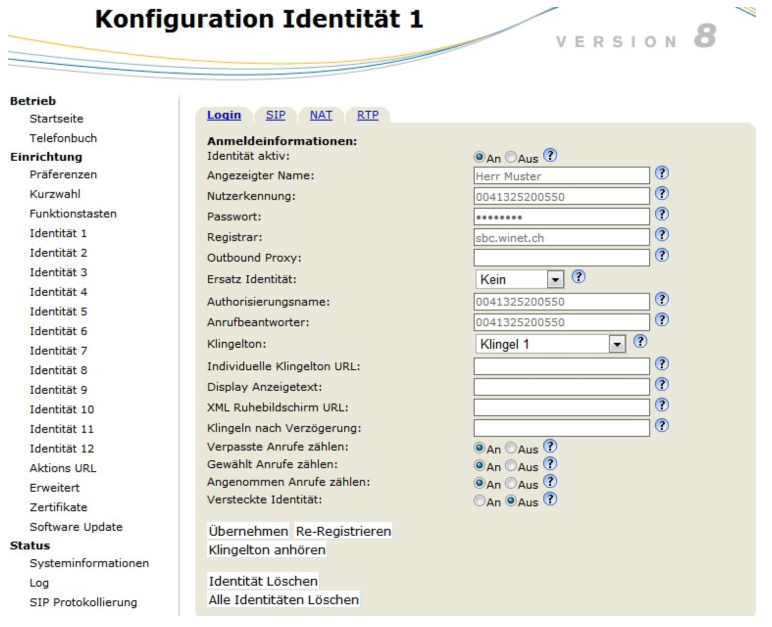
Task: Click Identität Löschen button
Action: click(263, 581)
